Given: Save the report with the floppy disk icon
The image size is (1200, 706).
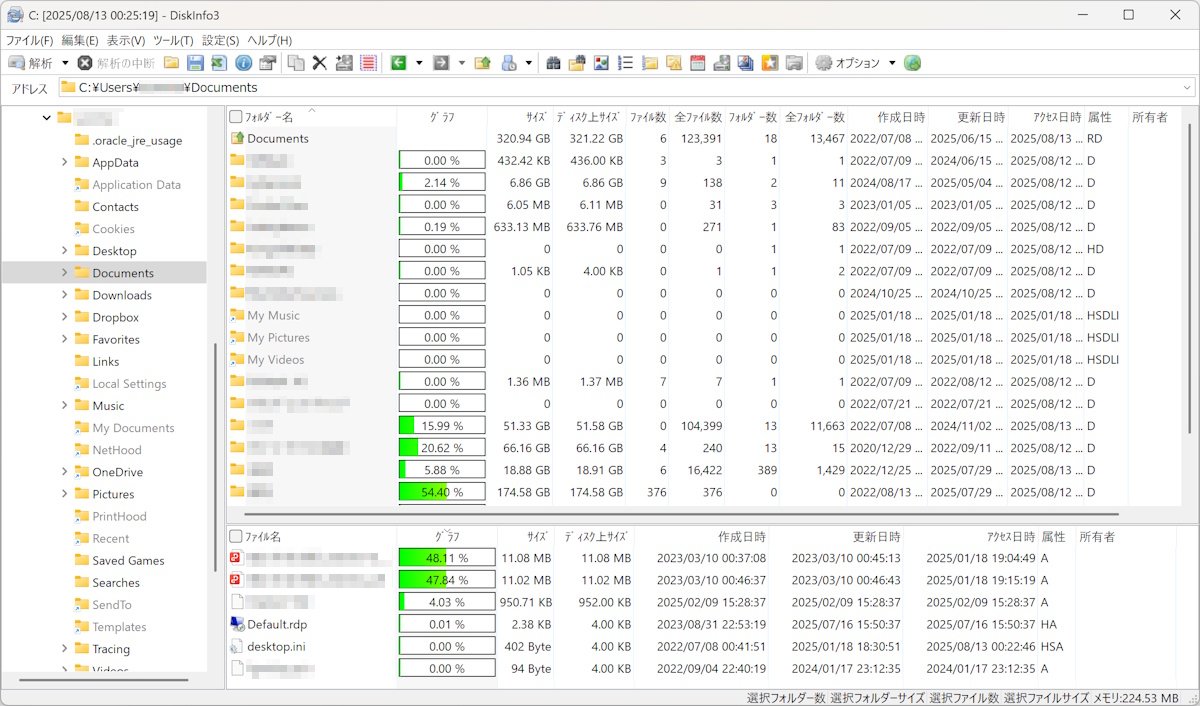Looking at the screenshot, I should point(195,62).
